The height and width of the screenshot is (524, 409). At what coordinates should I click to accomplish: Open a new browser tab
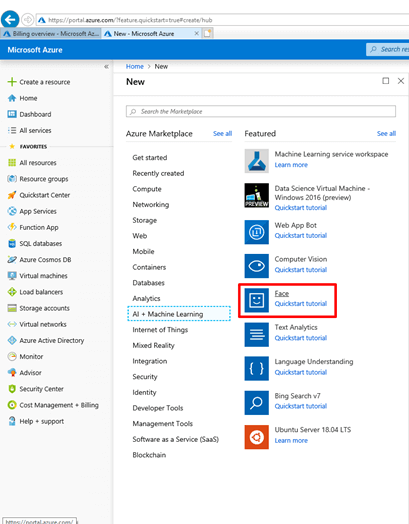(208, 33)
